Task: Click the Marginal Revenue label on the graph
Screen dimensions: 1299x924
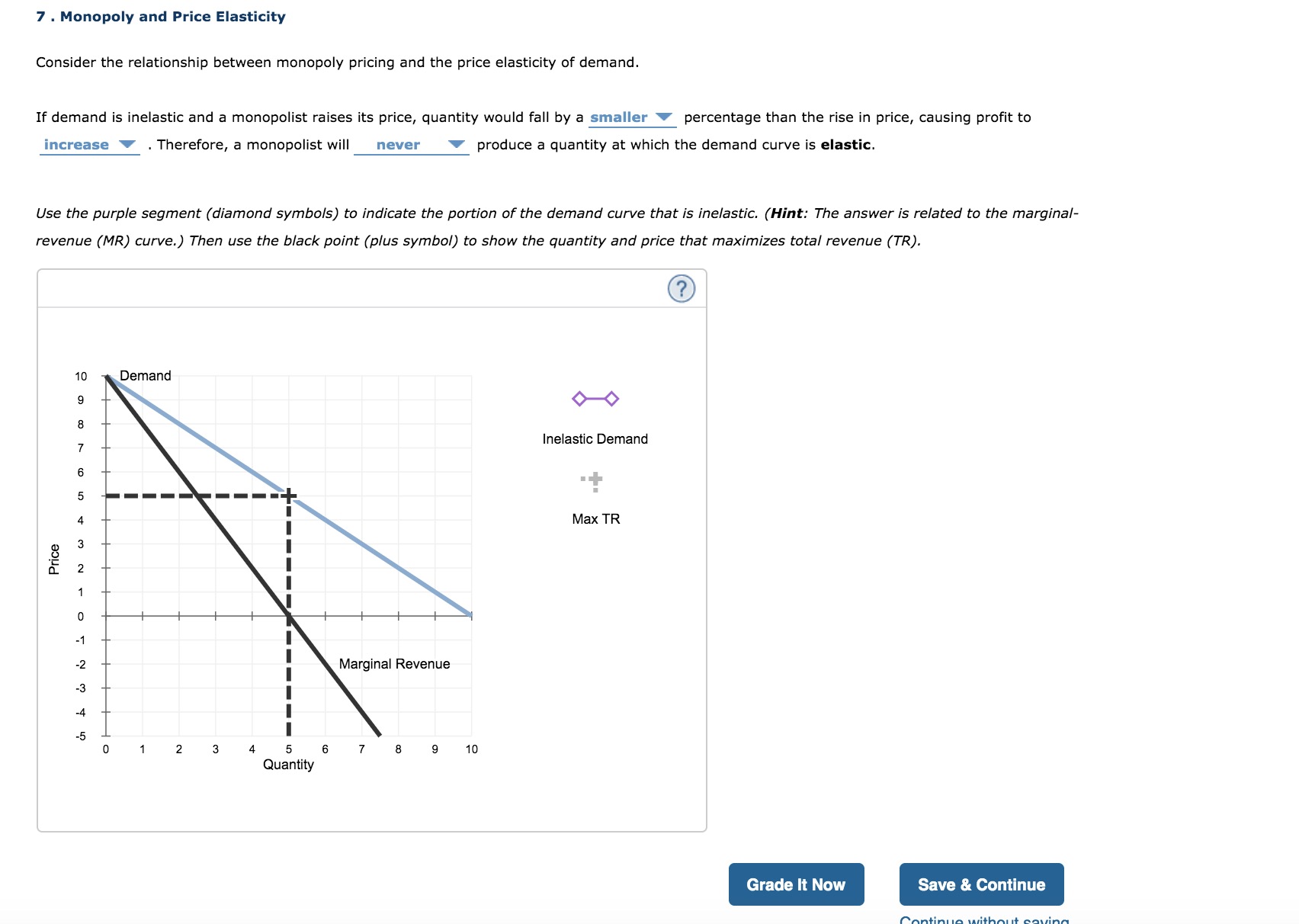Action: pos(394,663)
